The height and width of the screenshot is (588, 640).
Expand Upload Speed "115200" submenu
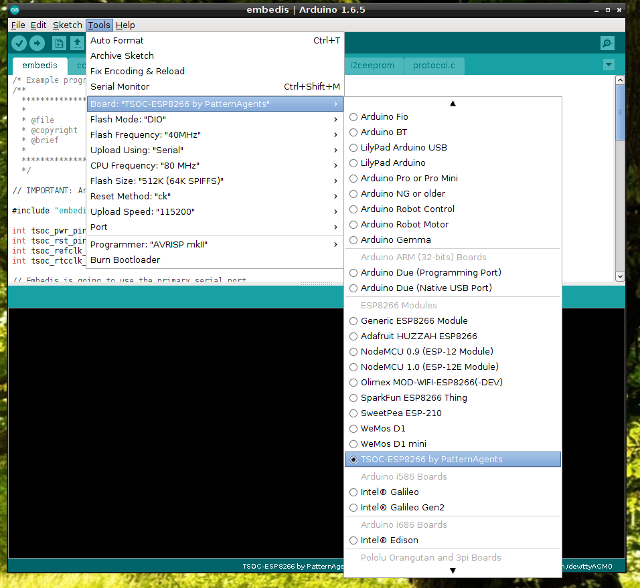(215, 212)
